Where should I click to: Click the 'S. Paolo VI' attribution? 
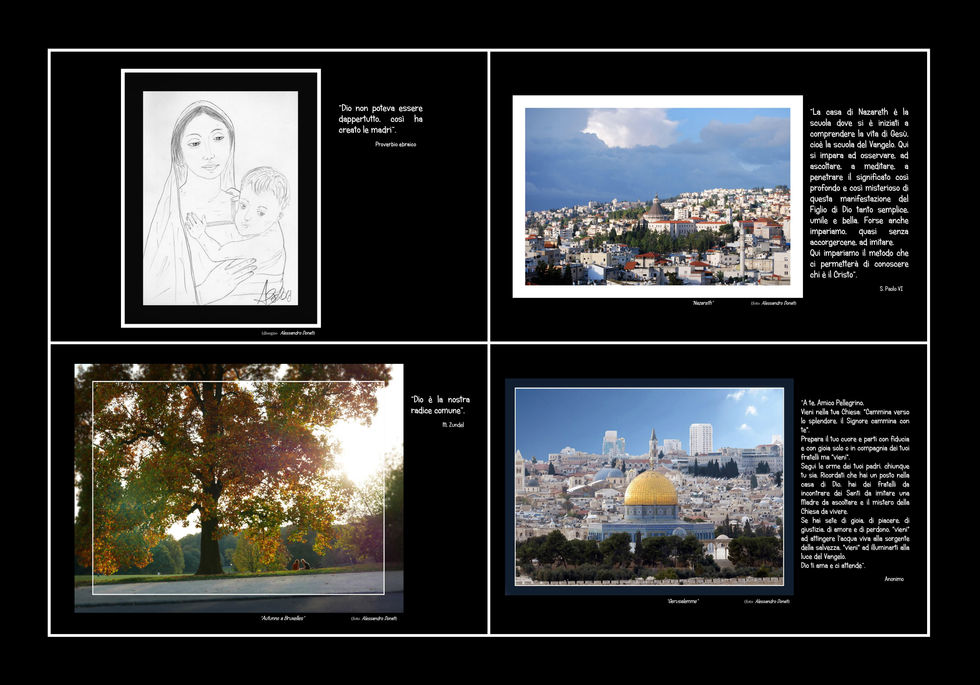tap(891, 289)
